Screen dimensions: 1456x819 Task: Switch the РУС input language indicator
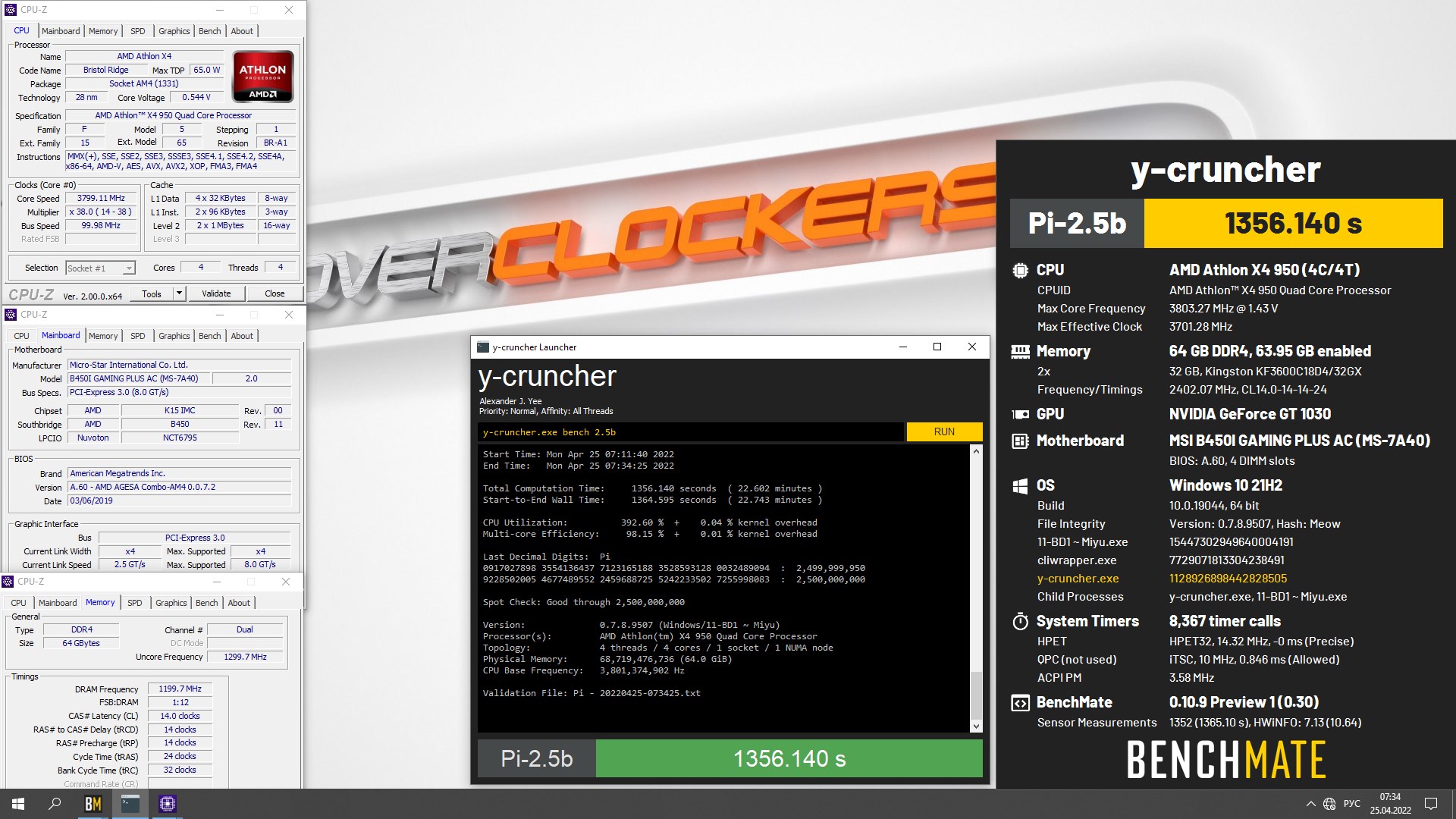[x=1352, y=804]
